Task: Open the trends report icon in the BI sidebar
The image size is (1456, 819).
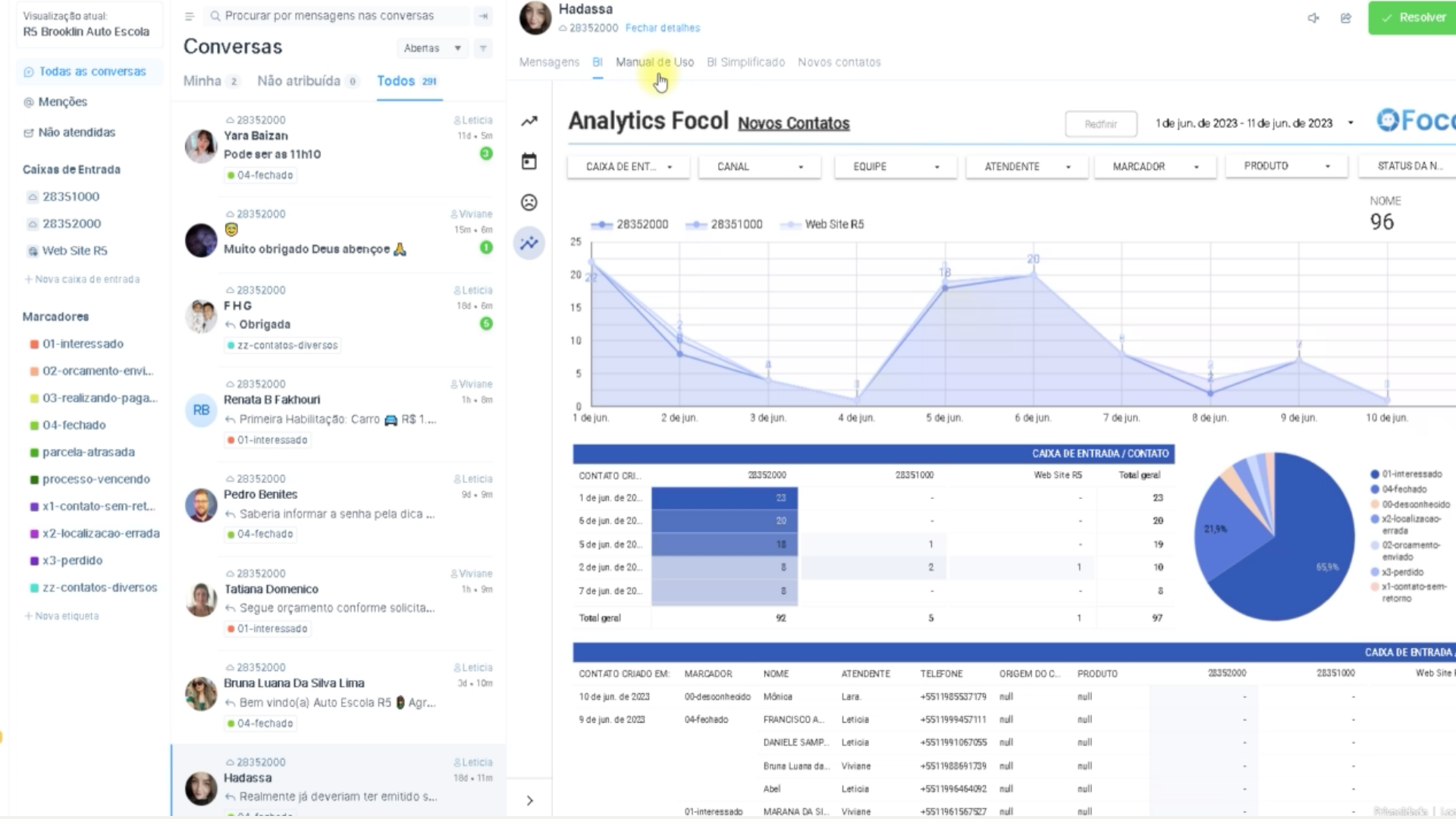Action: tap(529, 121)
